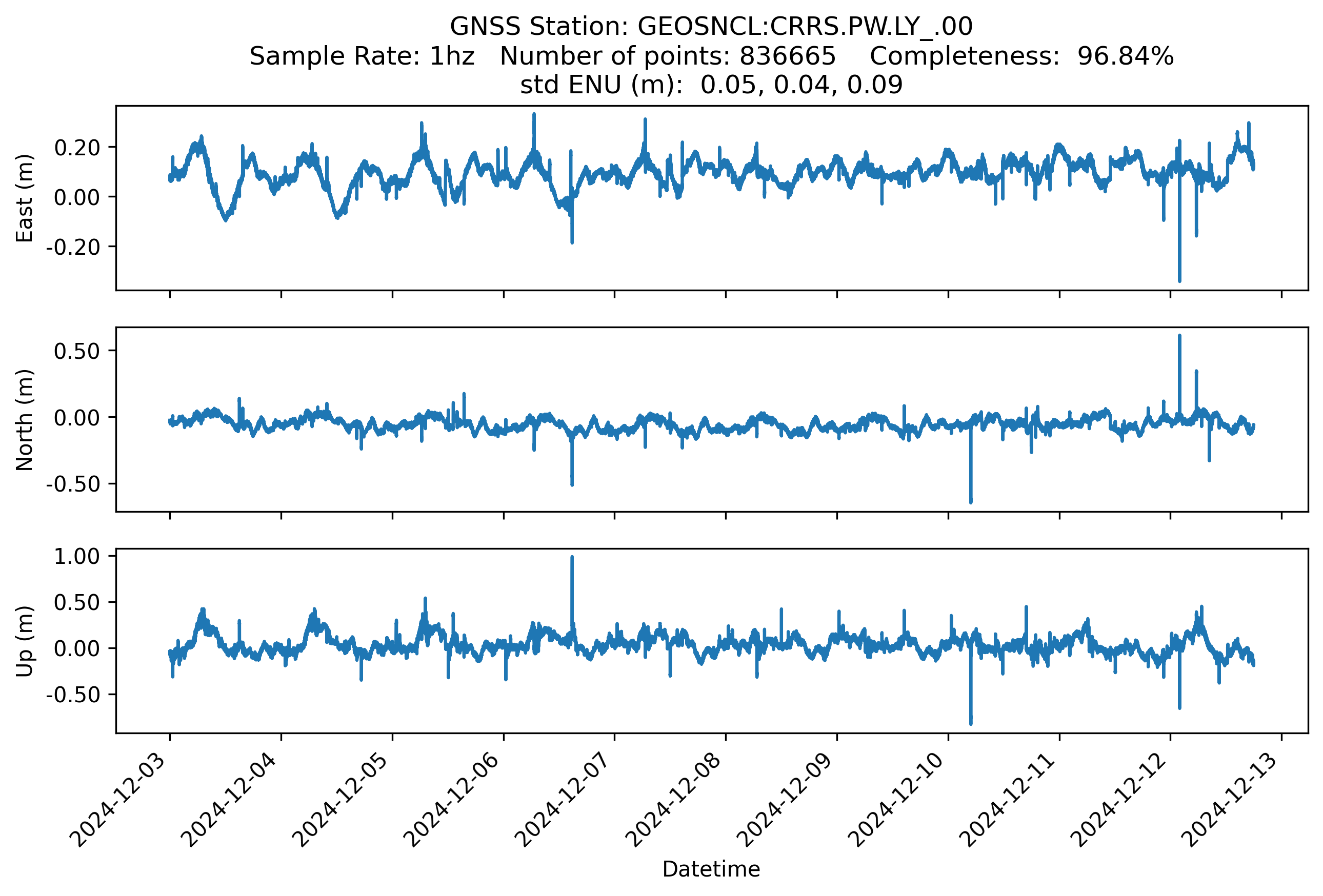Image resolution: width=1323 pixels, height=896 pixels.
Task: Click the Sample Rate 1hz text
Action: tap(362, 56)
